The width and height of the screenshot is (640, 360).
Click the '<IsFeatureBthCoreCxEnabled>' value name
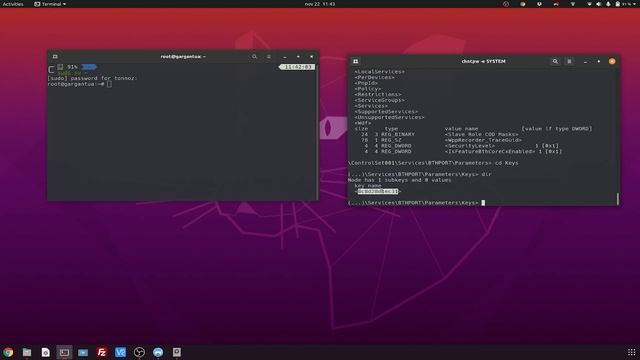click(490, 151)
